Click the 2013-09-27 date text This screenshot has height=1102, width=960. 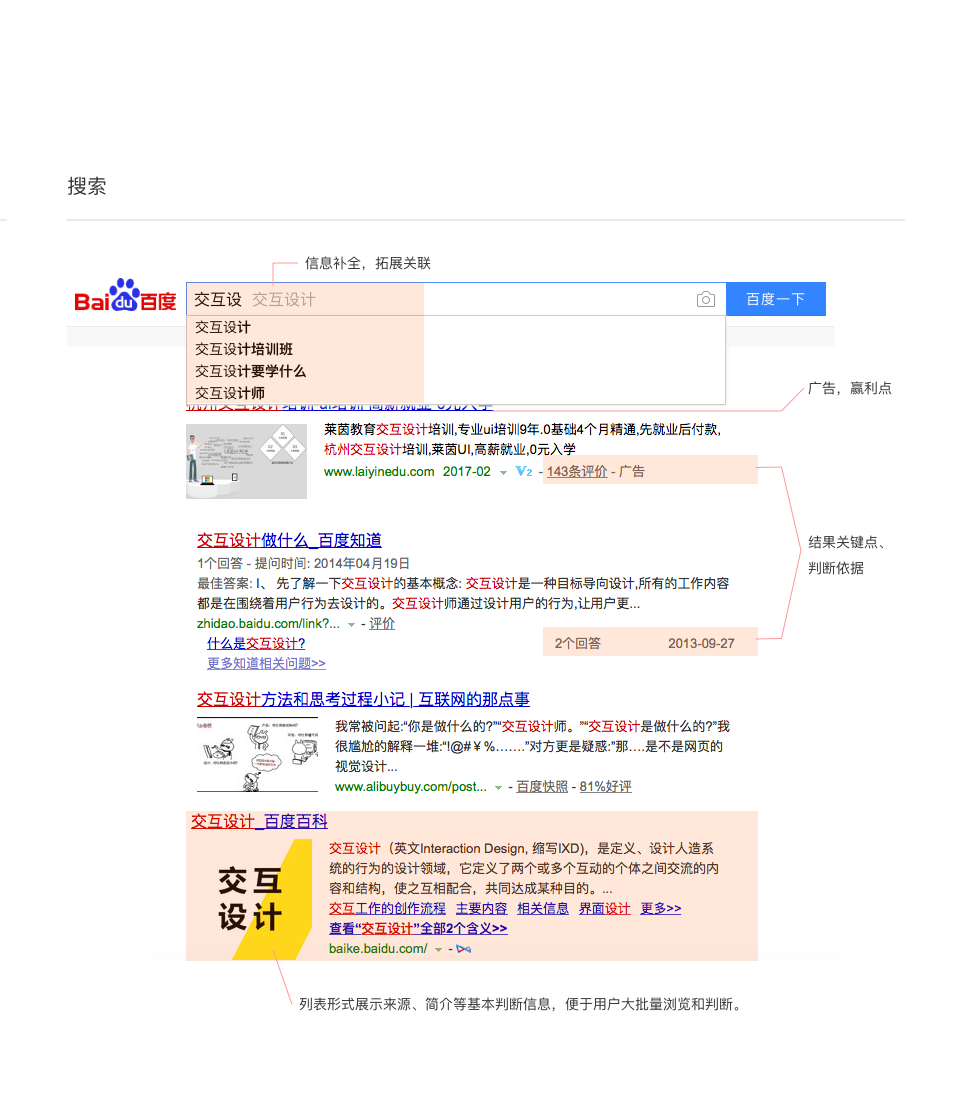[701, 643]
